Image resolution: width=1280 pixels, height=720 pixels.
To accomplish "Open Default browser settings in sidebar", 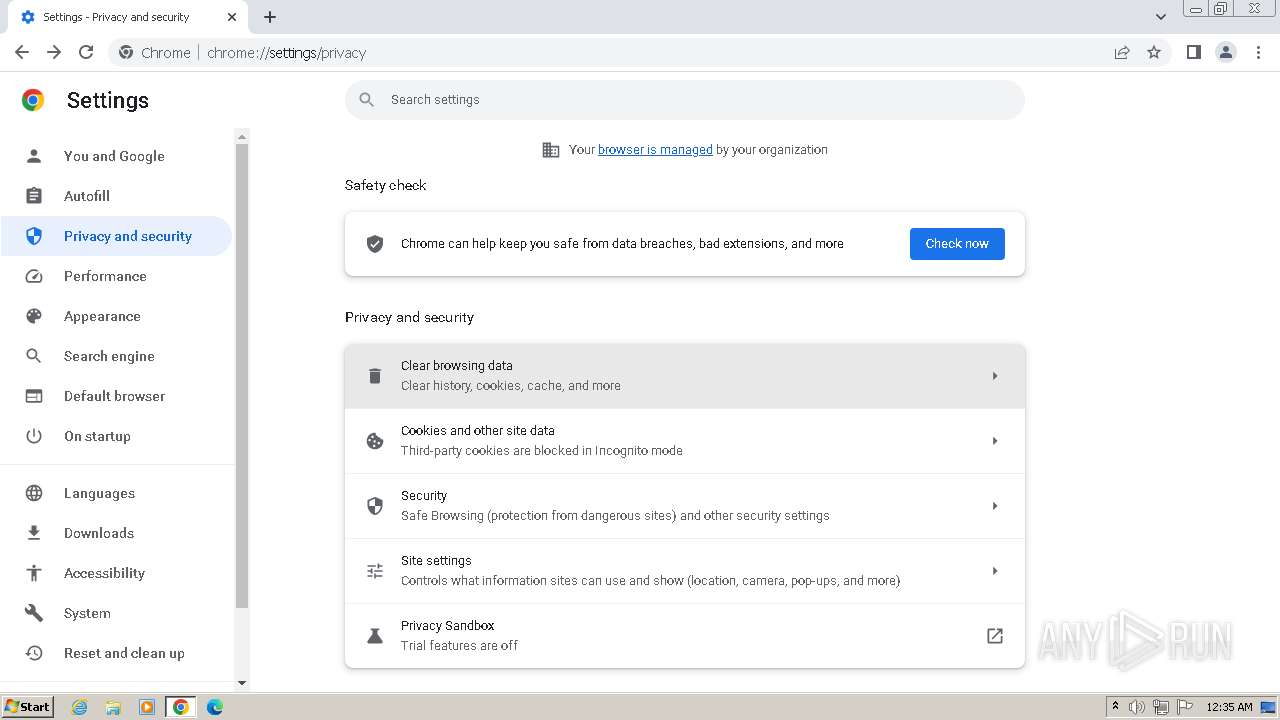I will 116,396.
